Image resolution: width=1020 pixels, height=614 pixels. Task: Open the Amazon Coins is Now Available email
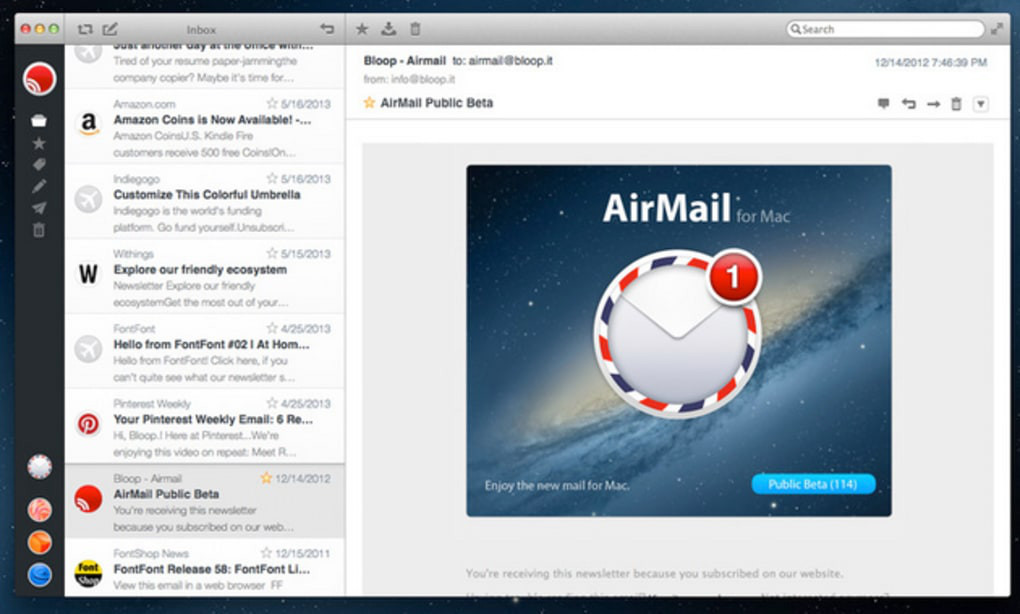coord(204,127)
